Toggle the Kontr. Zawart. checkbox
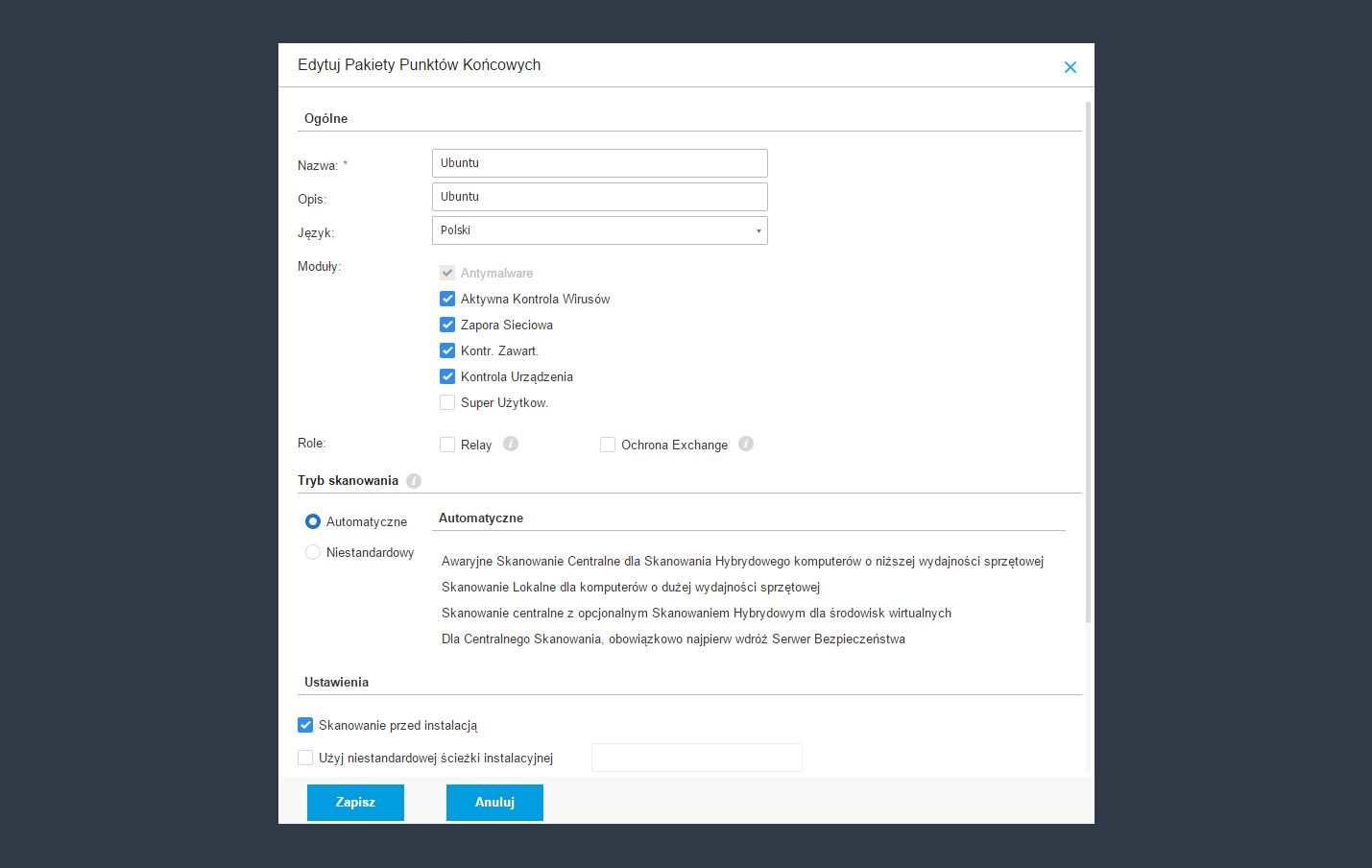 tap(447, 350)
